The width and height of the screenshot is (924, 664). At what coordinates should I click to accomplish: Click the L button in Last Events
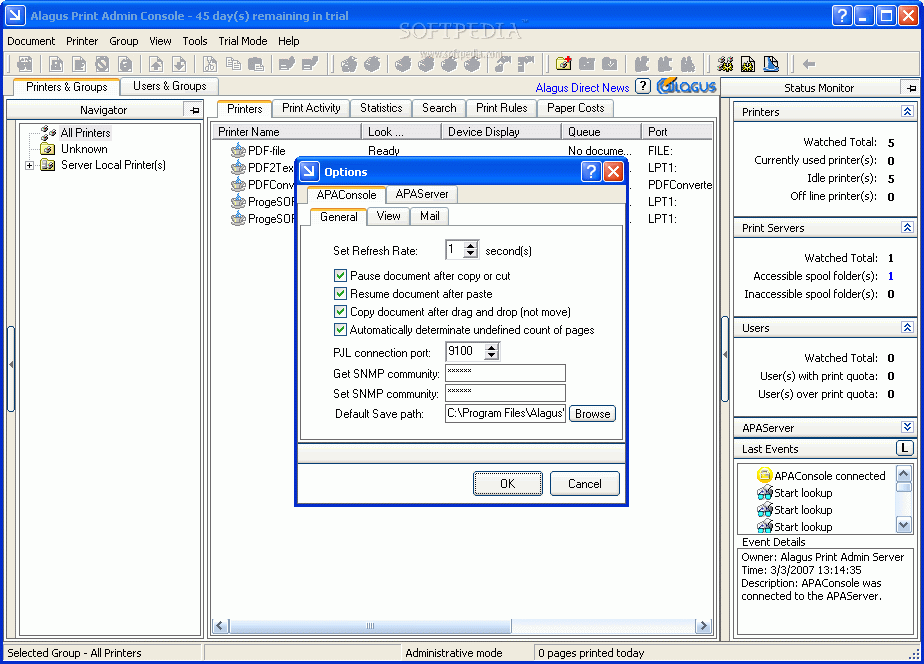(905, 448)
